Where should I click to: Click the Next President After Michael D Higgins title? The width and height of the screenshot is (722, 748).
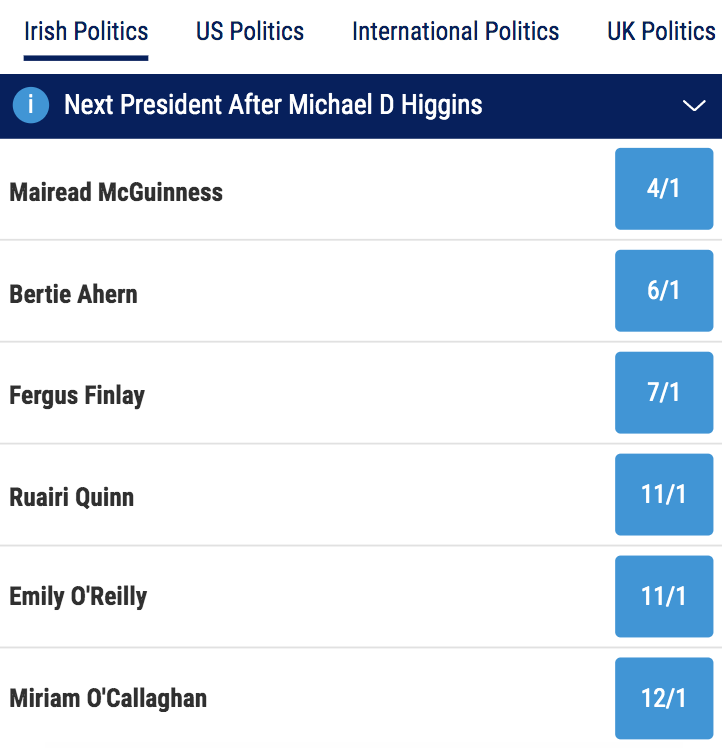tap(273, 105)
